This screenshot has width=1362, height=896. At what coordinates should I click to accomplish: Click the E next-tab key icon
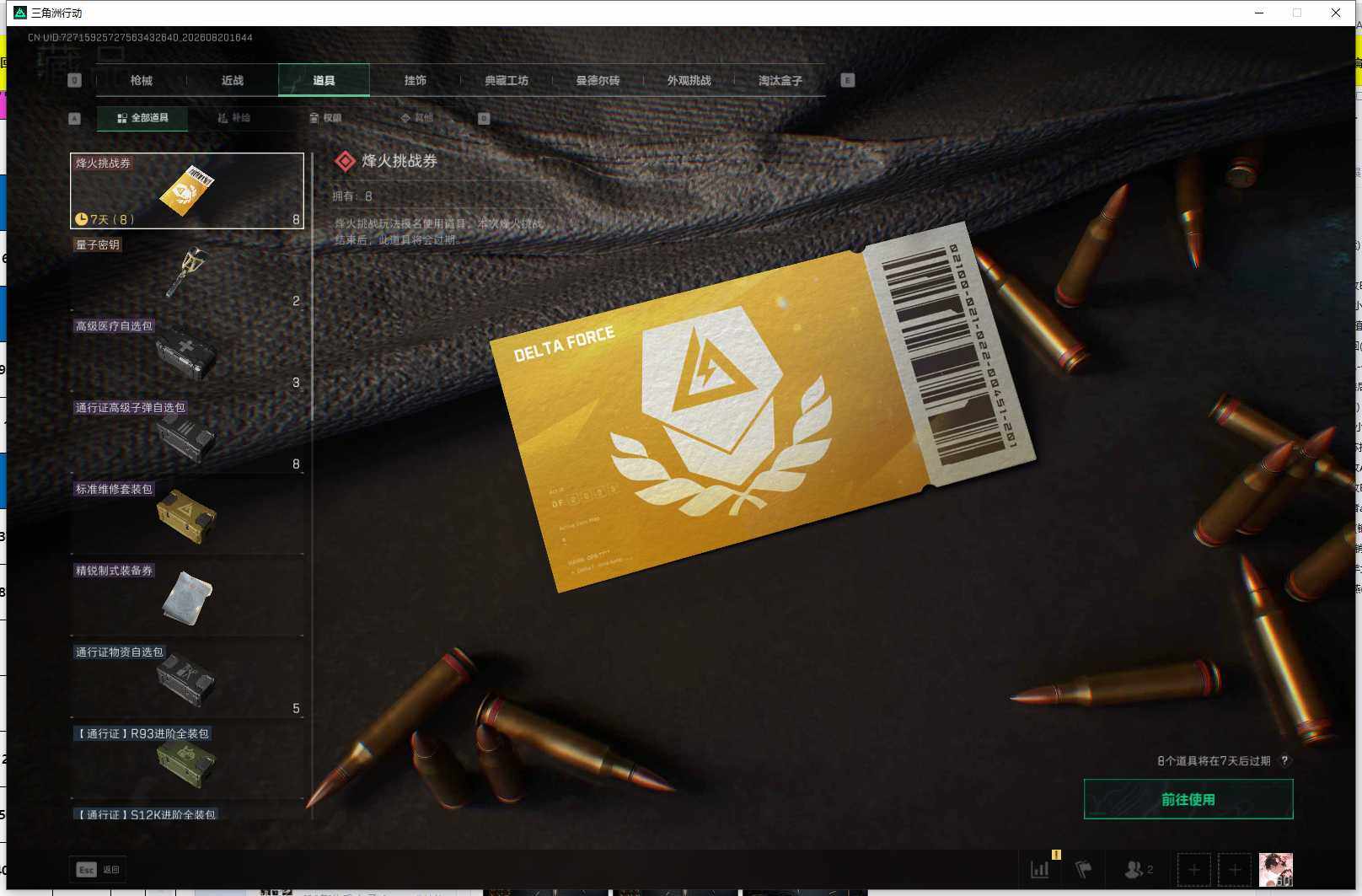(x=848, y=80)
